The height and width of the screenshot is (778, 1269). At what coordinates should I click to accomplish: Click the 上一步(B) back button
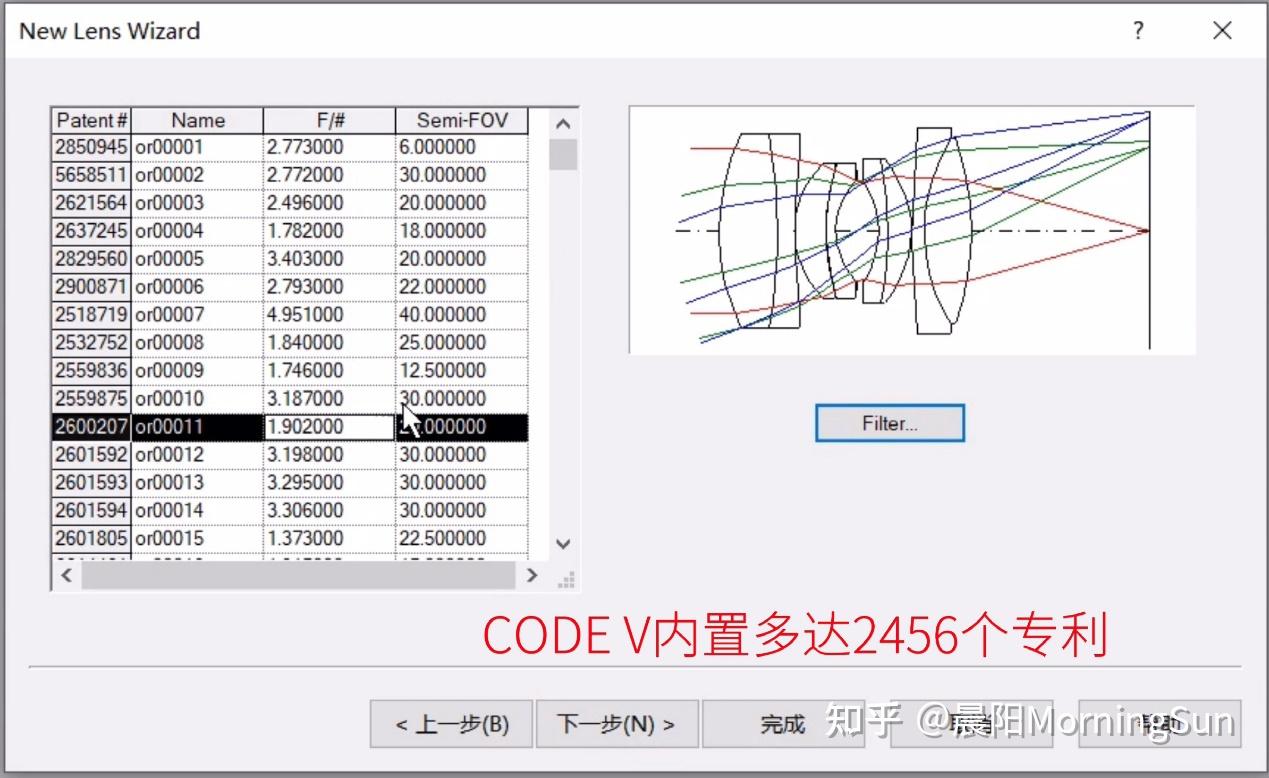tap(451, 723)
